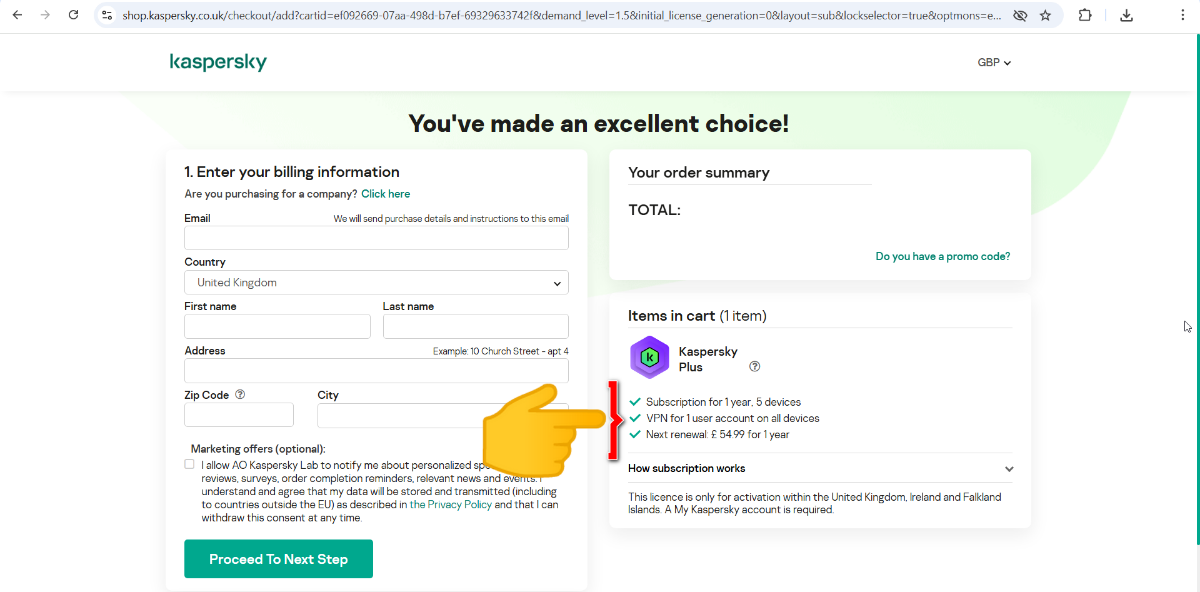The height and width of the screenshot is (592, 1200).
Task: Open the Privacy Policy link
Action: pos(460,505)
